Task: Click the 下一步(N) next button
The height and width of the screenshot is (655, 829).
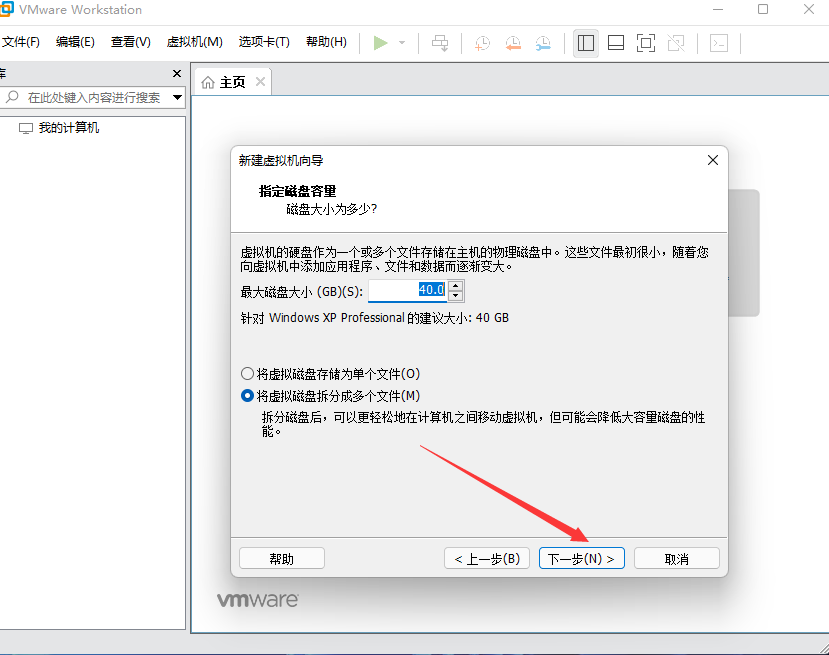Action: click(x=582, y=559)
